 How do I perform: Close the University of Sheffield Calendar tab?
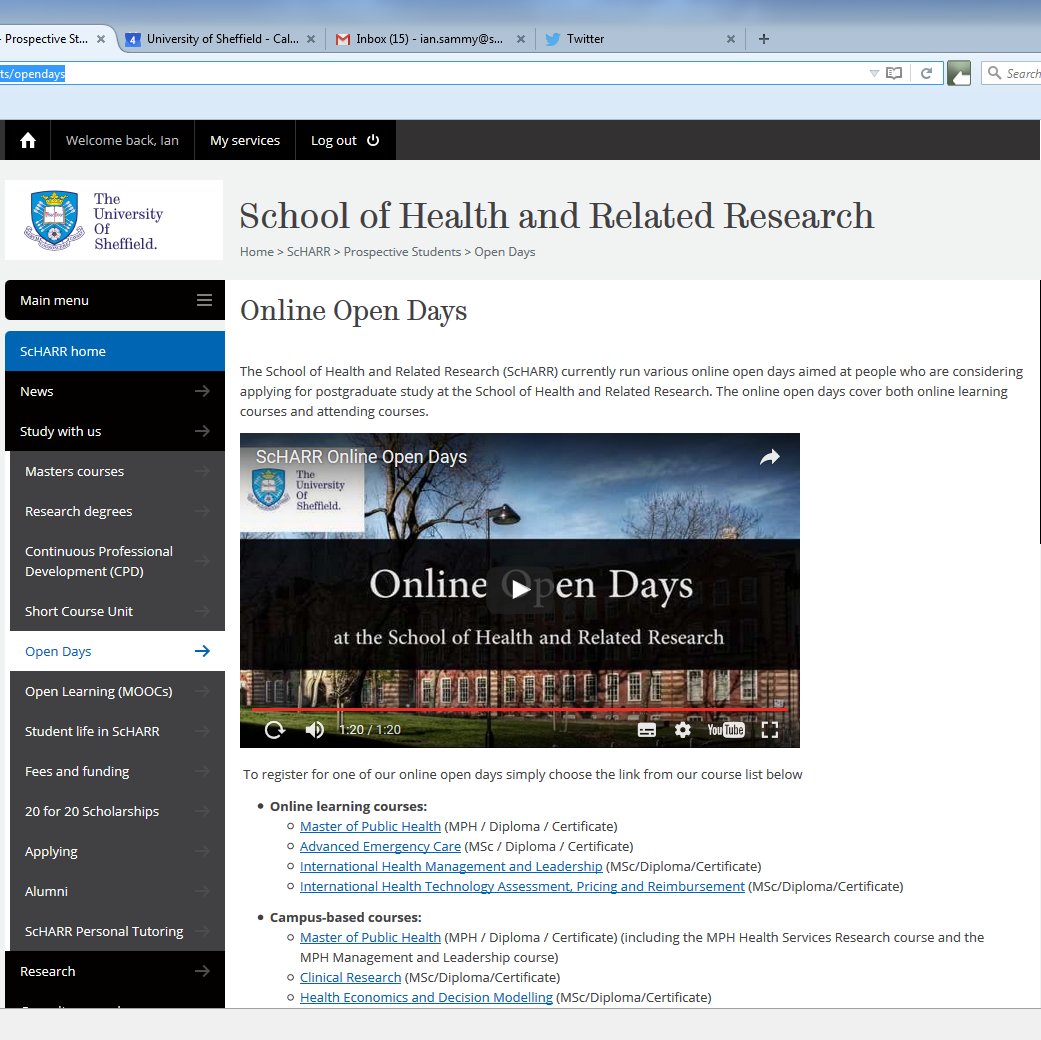tap(310, 39)
